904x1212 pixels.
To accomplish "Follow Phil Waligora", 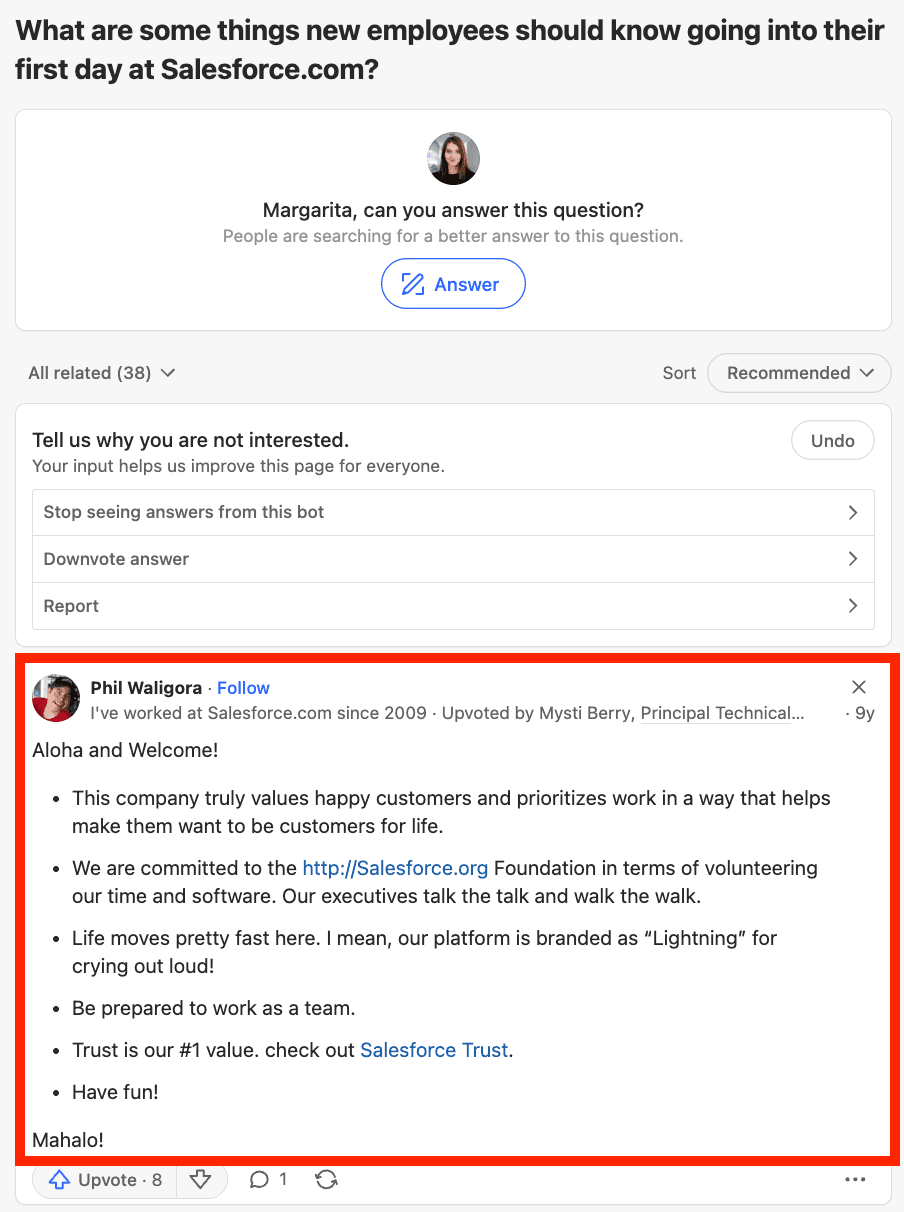I will point(243,688).
